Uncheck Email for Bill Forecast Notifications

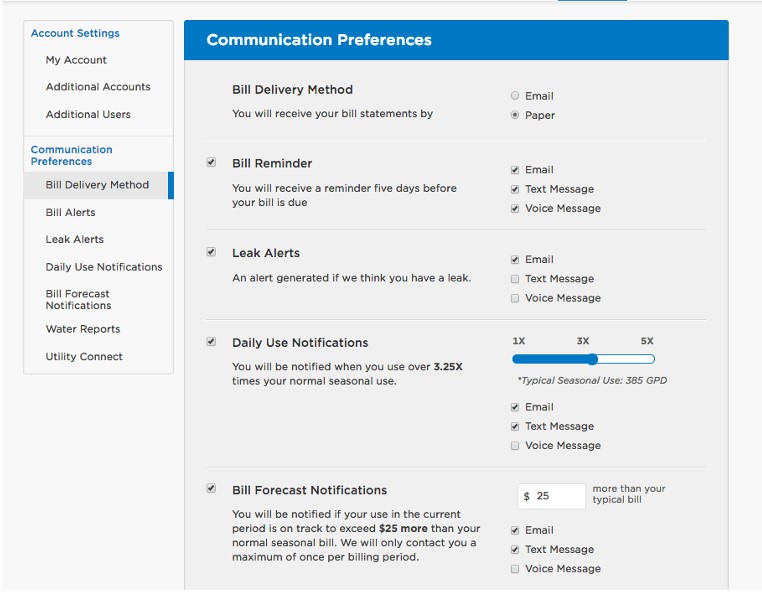coord(515,530)
